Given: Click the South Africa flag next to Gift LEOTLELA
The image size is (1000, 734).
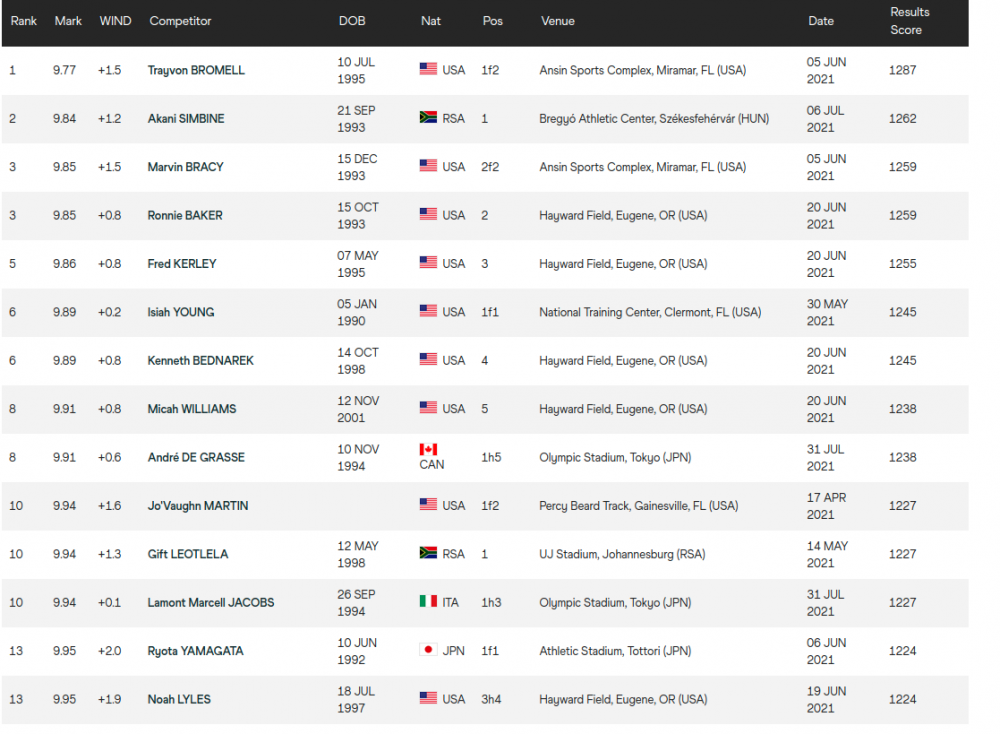Looking at the screenshot, I should pos(428,553).
